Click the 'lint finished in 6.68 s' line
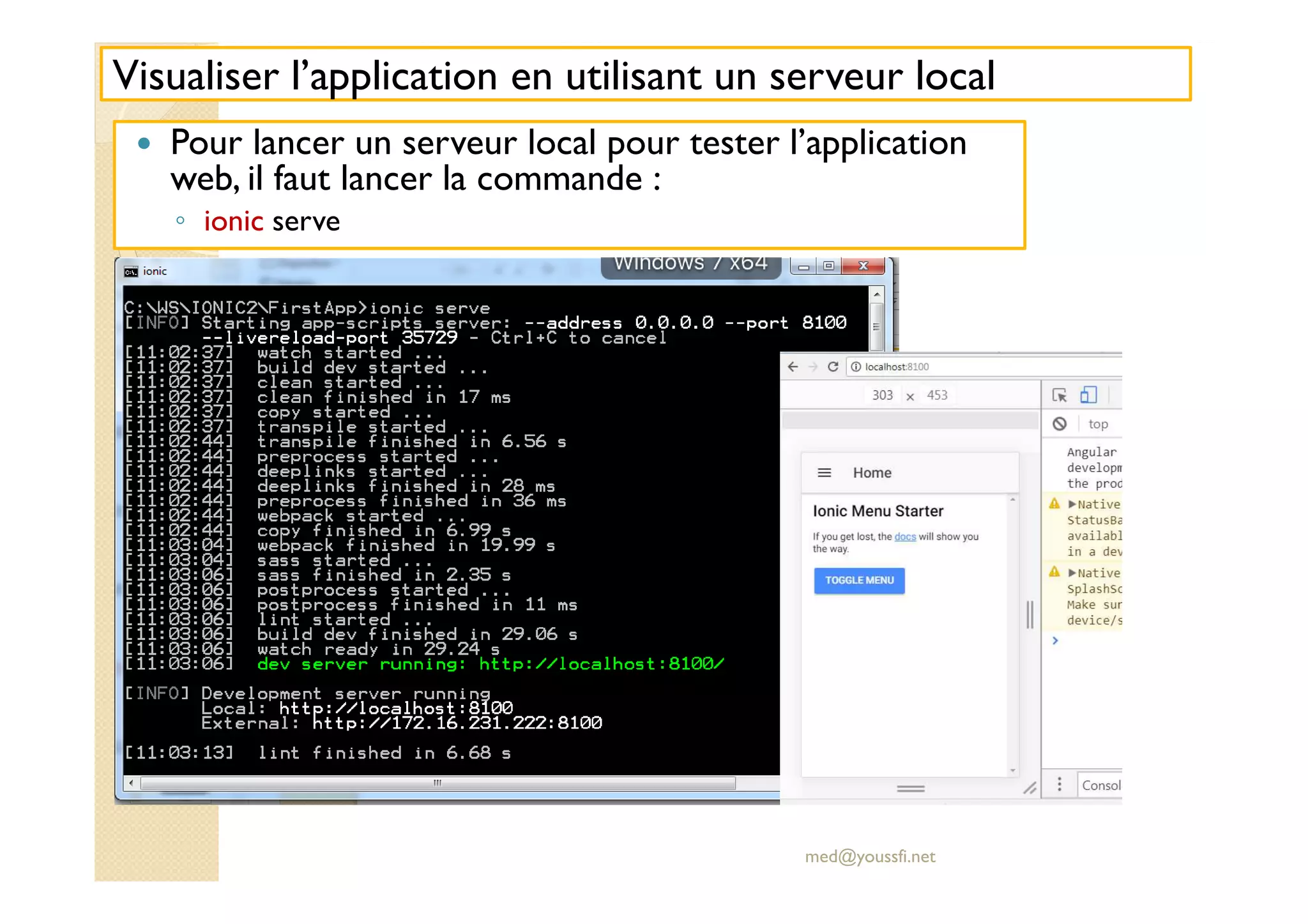This screenshot has width=1308, height=924. click(x=384, y=753)
